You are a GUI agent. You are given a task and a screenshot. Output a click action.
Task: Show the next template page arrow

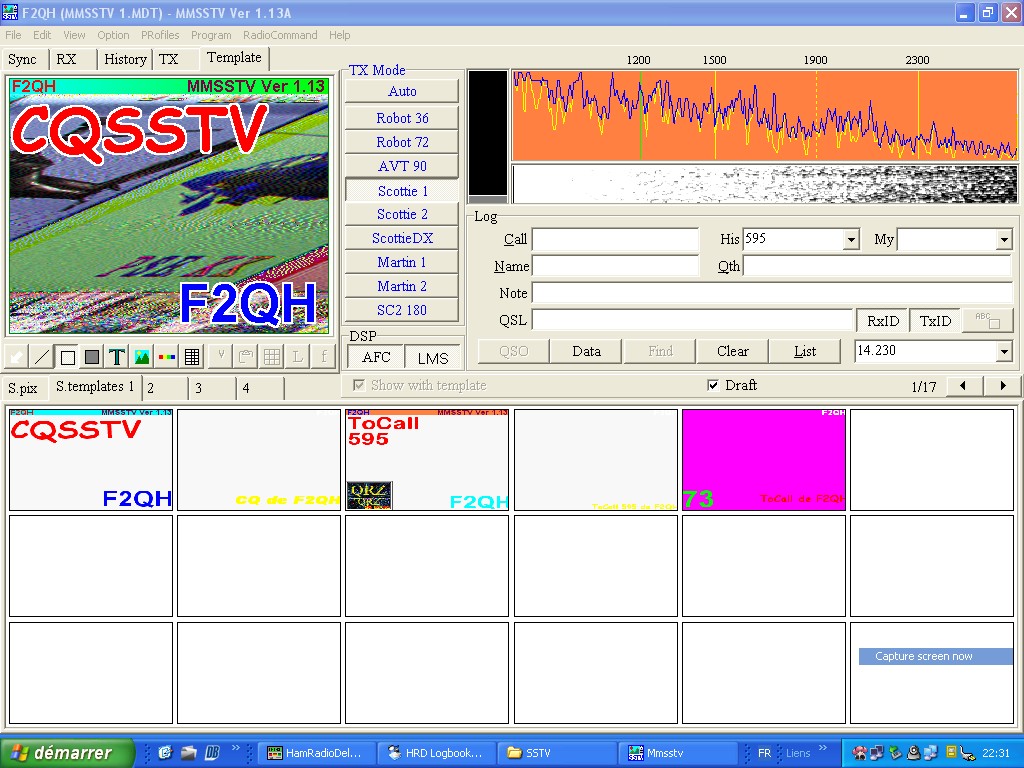tap(1003, 386)
